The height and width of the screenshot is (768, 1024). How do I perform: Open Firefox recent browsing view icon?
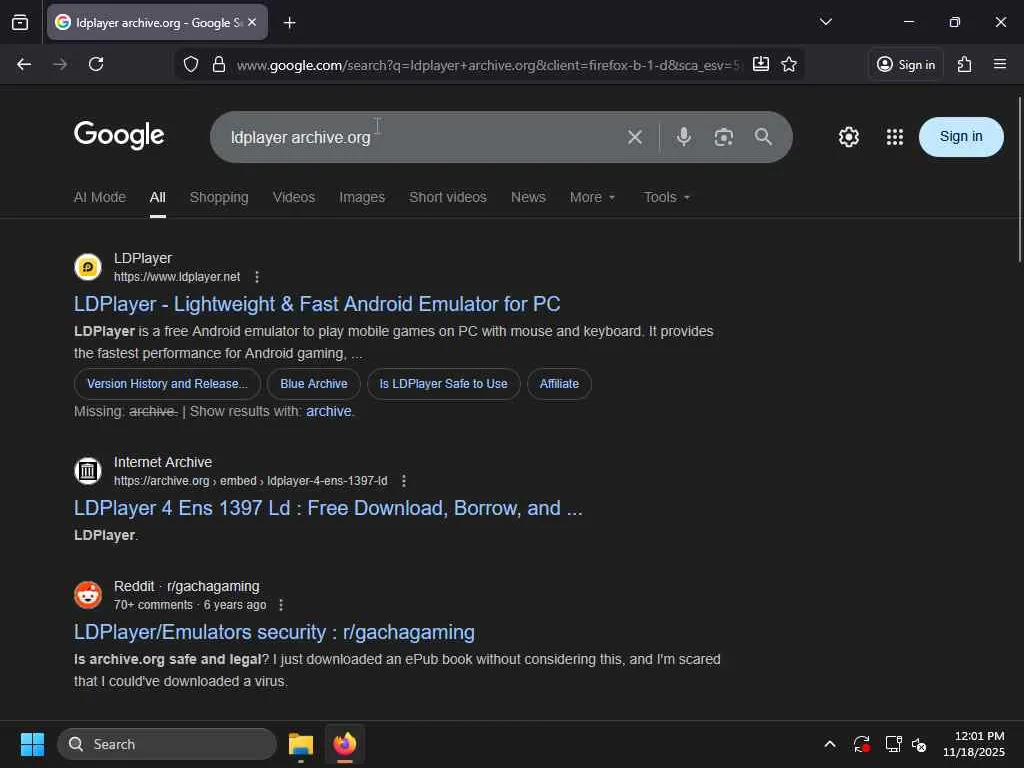pyautogui.click(x=20, y=23)
